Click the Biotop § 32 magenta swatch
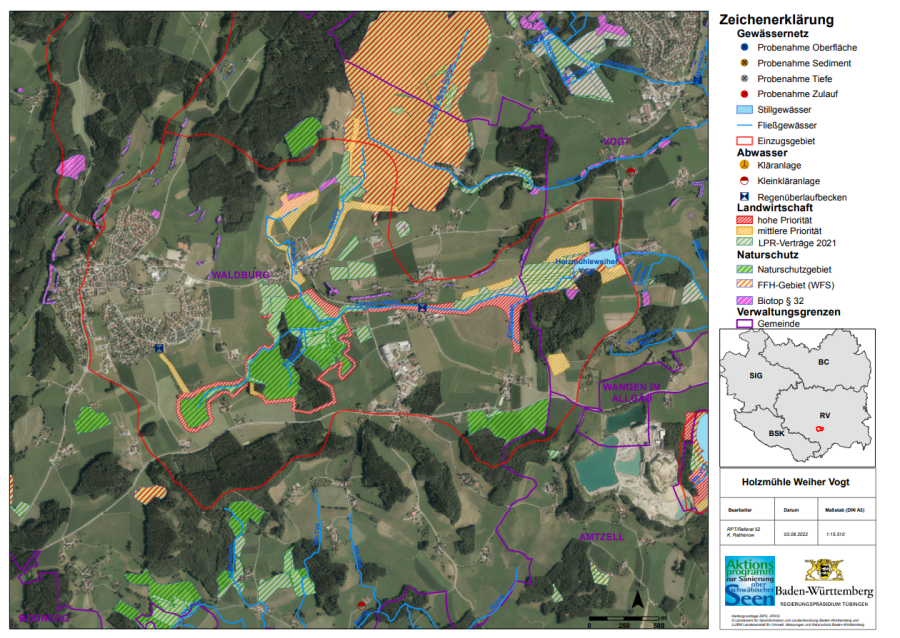 [x=744, y=300]
